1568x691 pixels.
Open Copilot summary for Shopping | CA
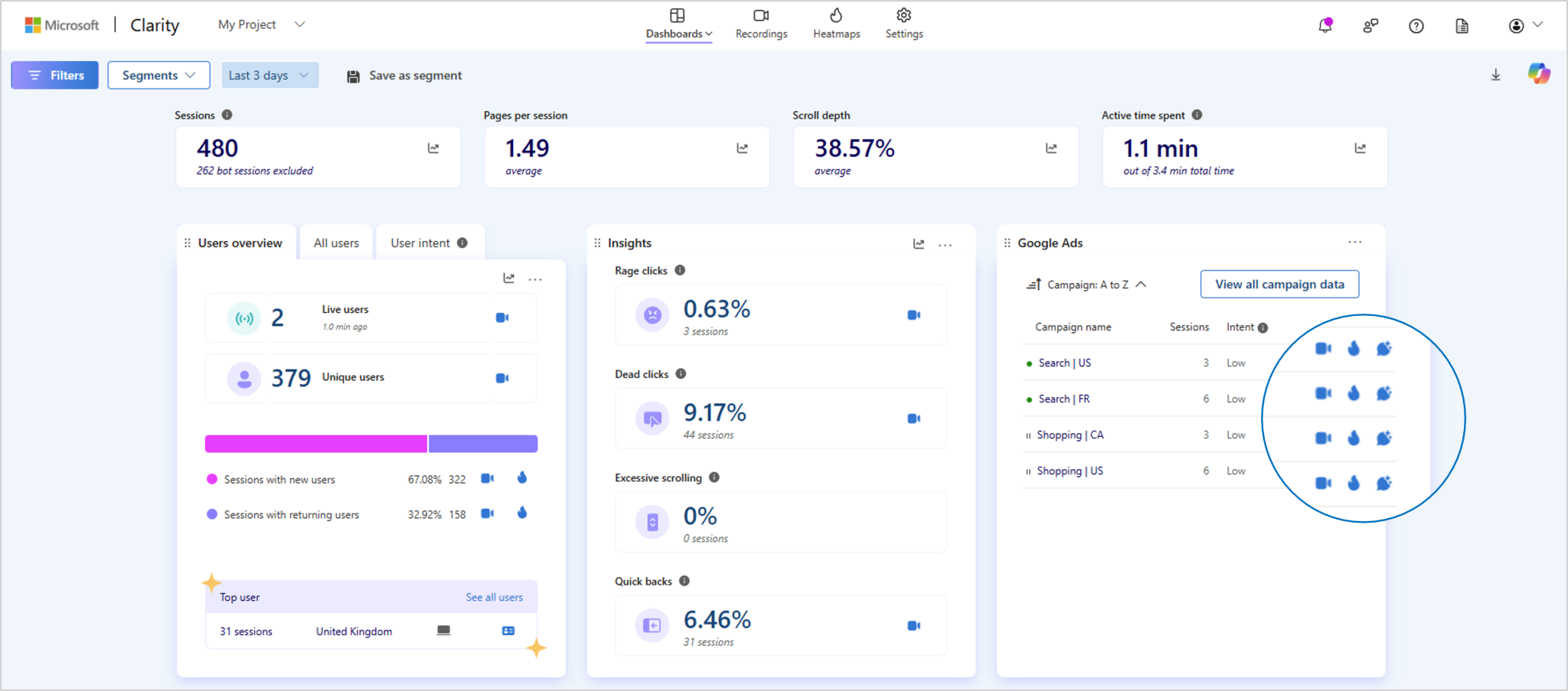pyautogui.click(x=1384, y=438)
